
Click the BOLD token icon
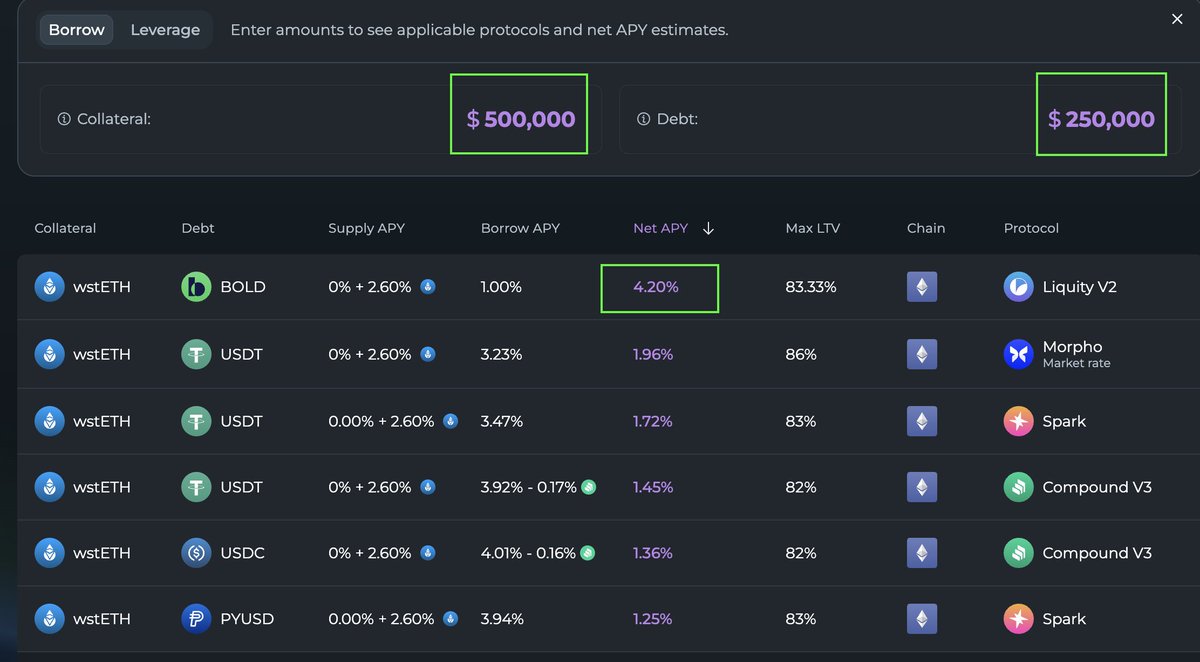196,287
